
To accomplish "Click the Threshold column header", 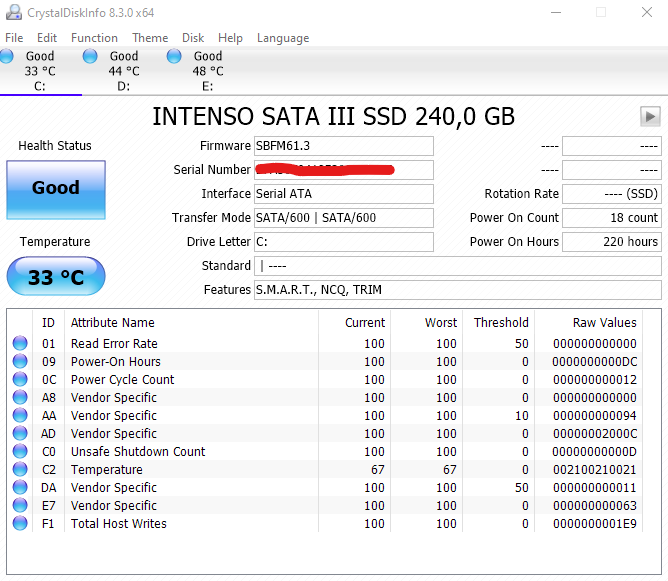I will coord(499,322).
